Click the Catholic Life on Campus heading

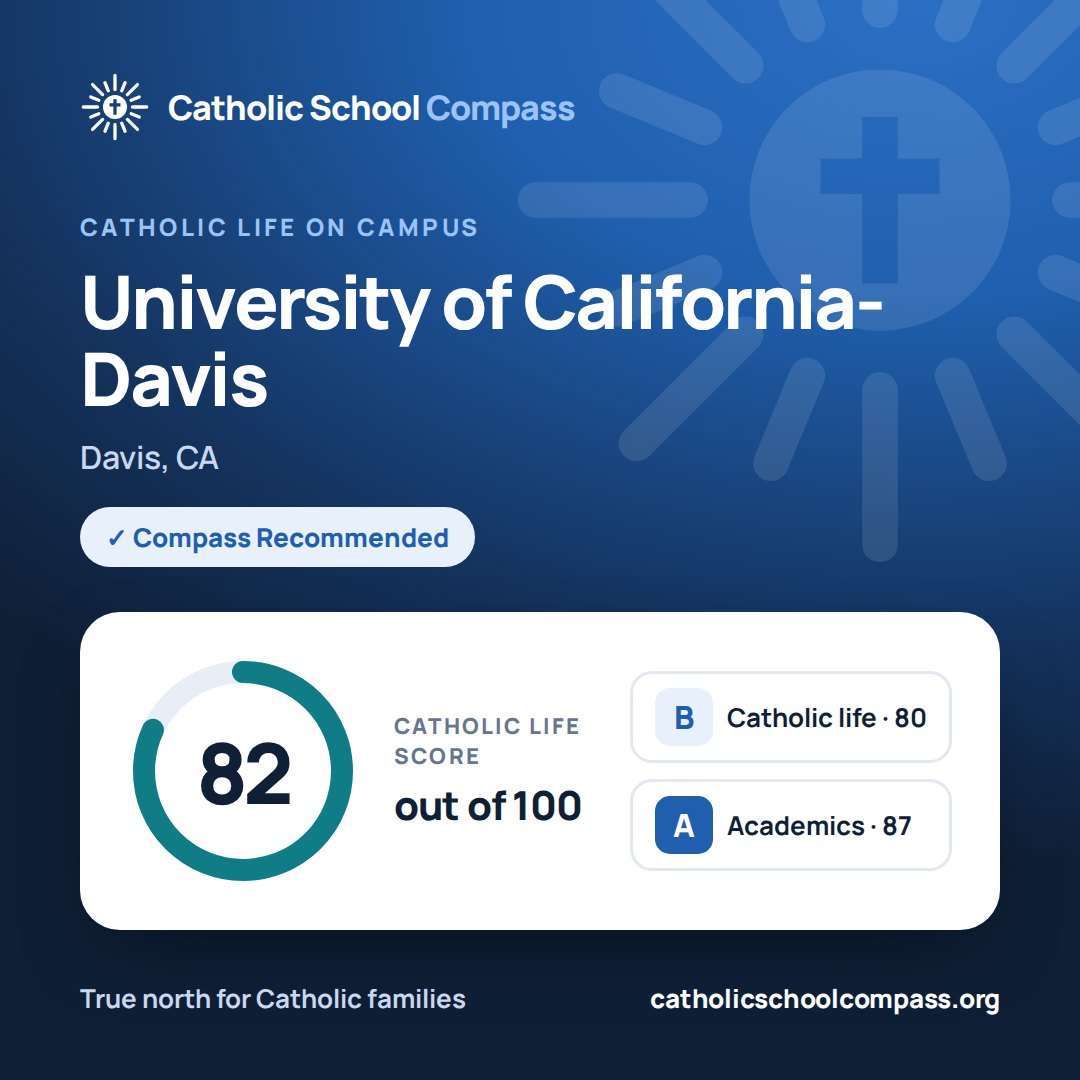(279, 227)
